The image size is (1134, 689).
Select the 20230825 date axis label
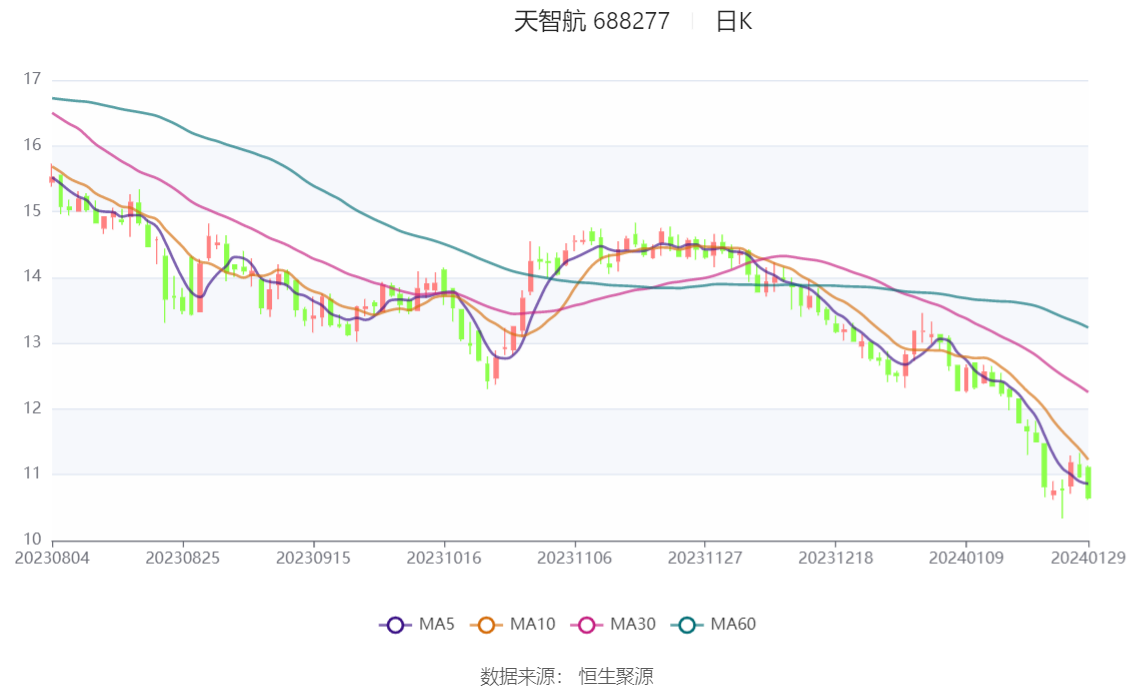(x=182, y=558)
